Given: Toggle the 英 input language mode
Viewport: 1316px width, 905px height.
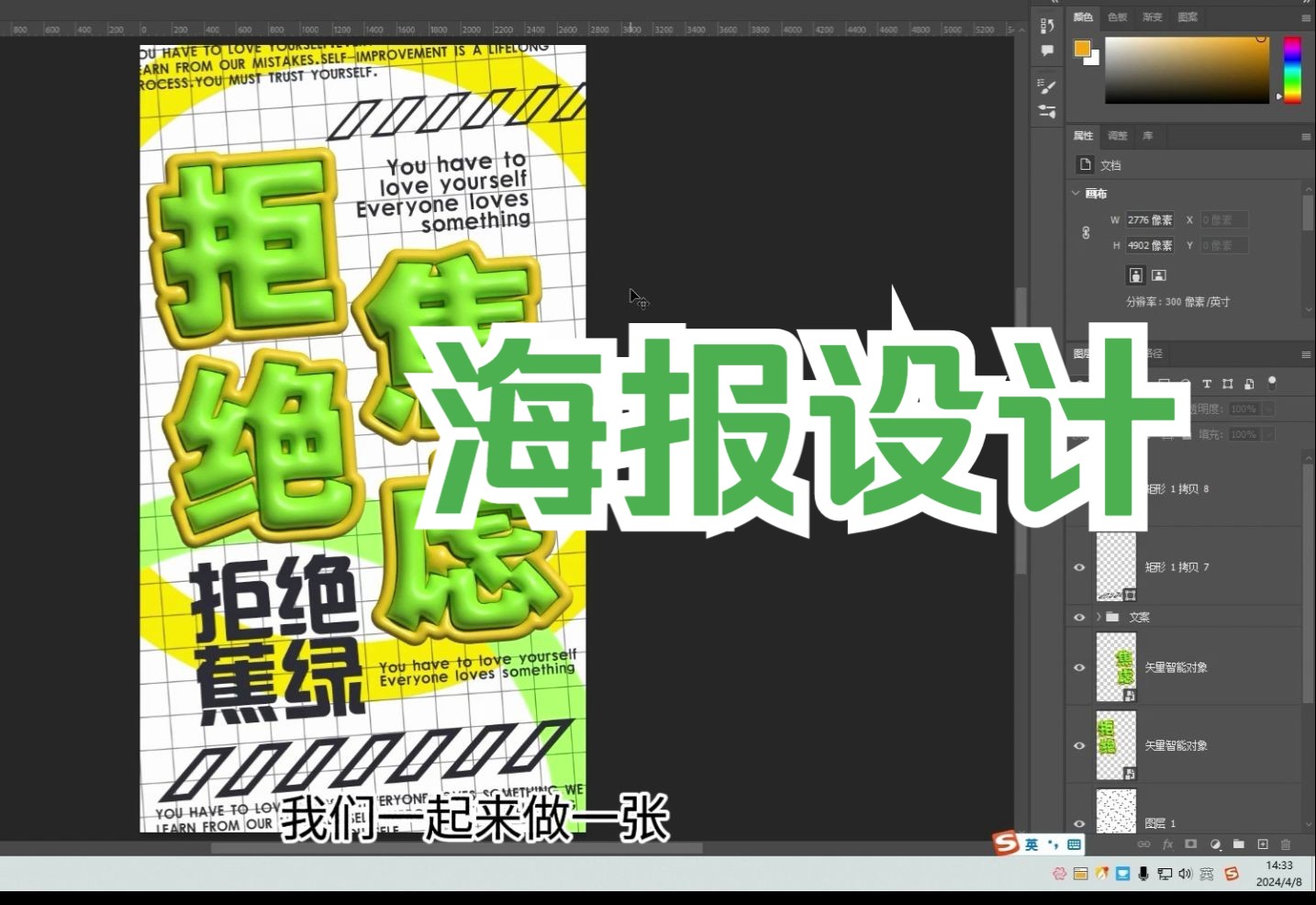Looking at the screenshot, I should [1032, 844].
